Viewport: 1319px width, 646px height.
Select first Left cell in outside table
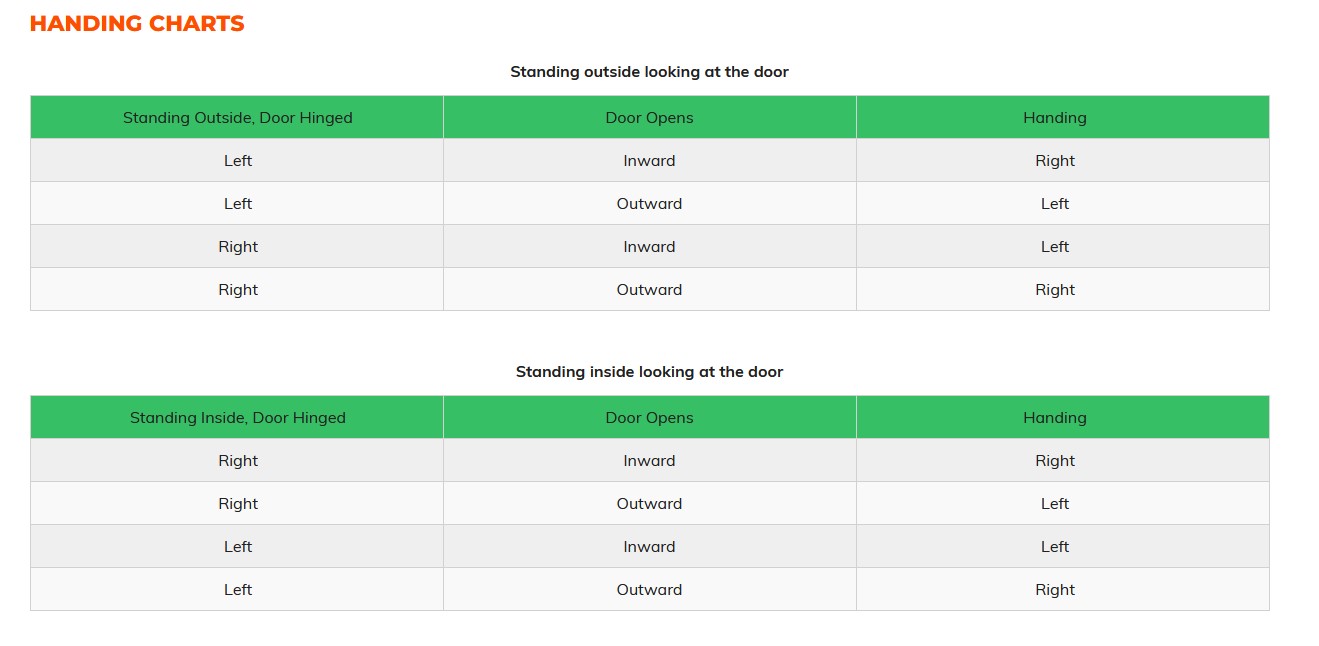tap(237, 160)
